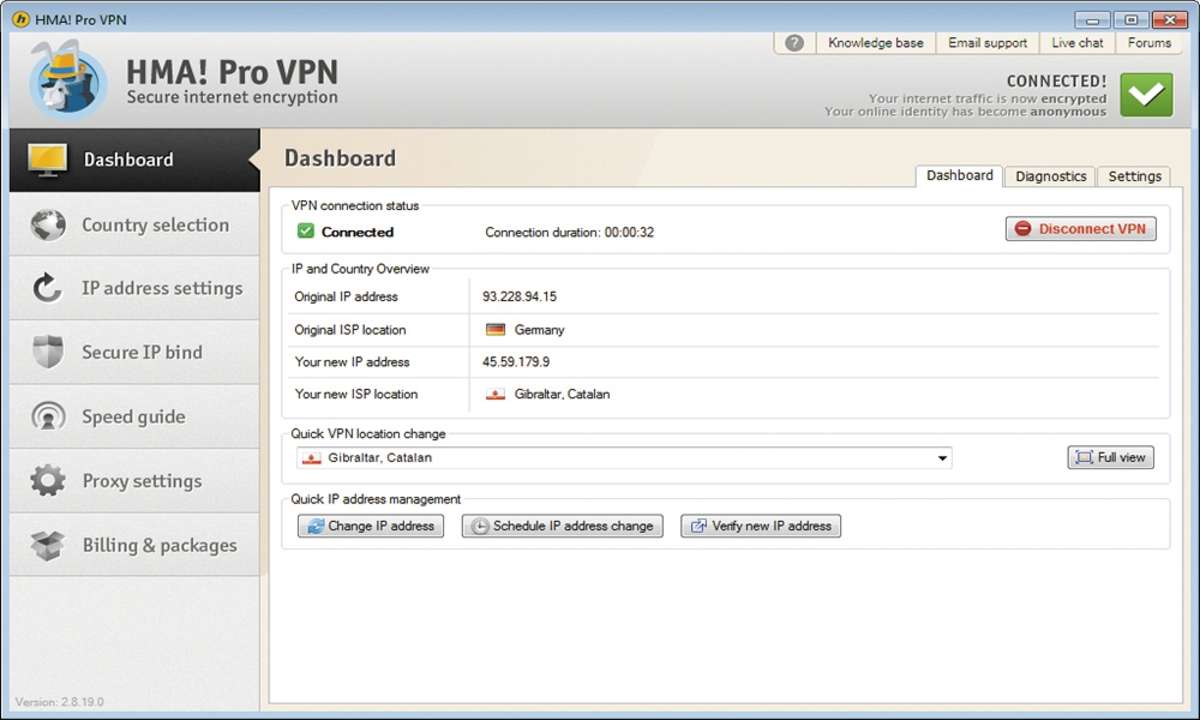Image resolution: width=1200 pixels, height=720 pixels.
Task: Click the green connected checkmark icon at top right
Action: click(x=1146, y=95)
